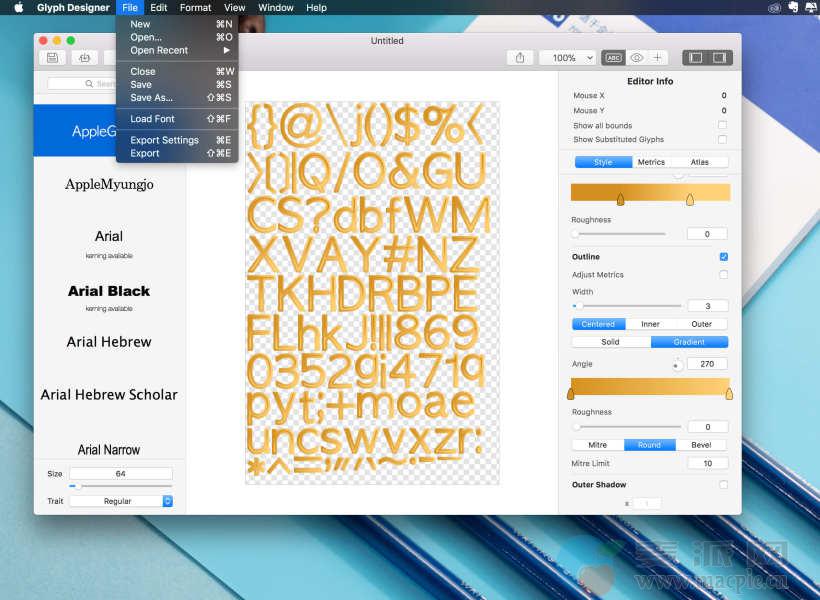Enable the Outer Shadow checkbox
This screenshot has width=820, height=600.
[723, 485]
